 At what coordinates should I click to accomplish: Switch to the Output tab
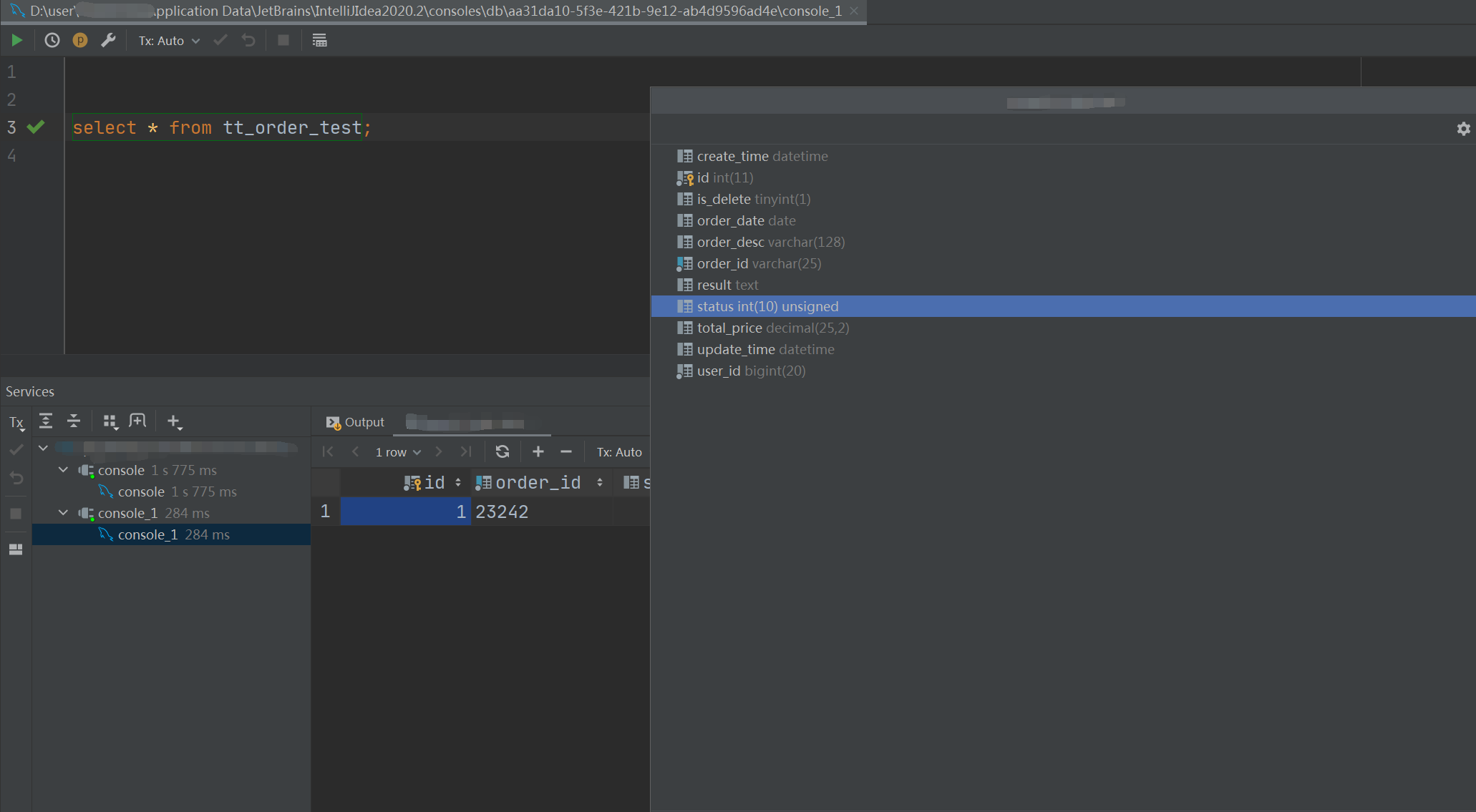[x=356, y=422]
